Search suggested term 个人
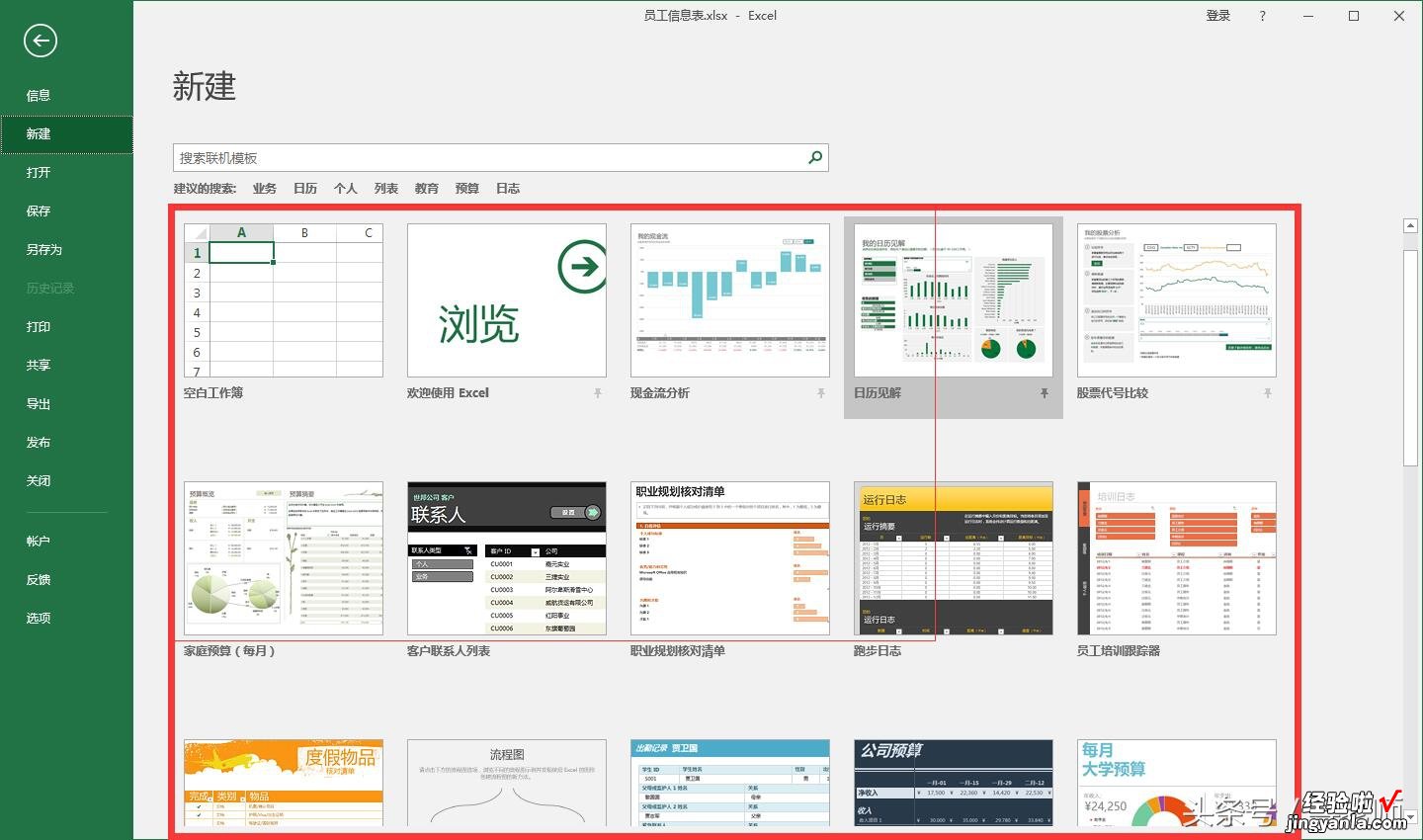Viewport: 1423px width, 840px height. pos(346,189)
